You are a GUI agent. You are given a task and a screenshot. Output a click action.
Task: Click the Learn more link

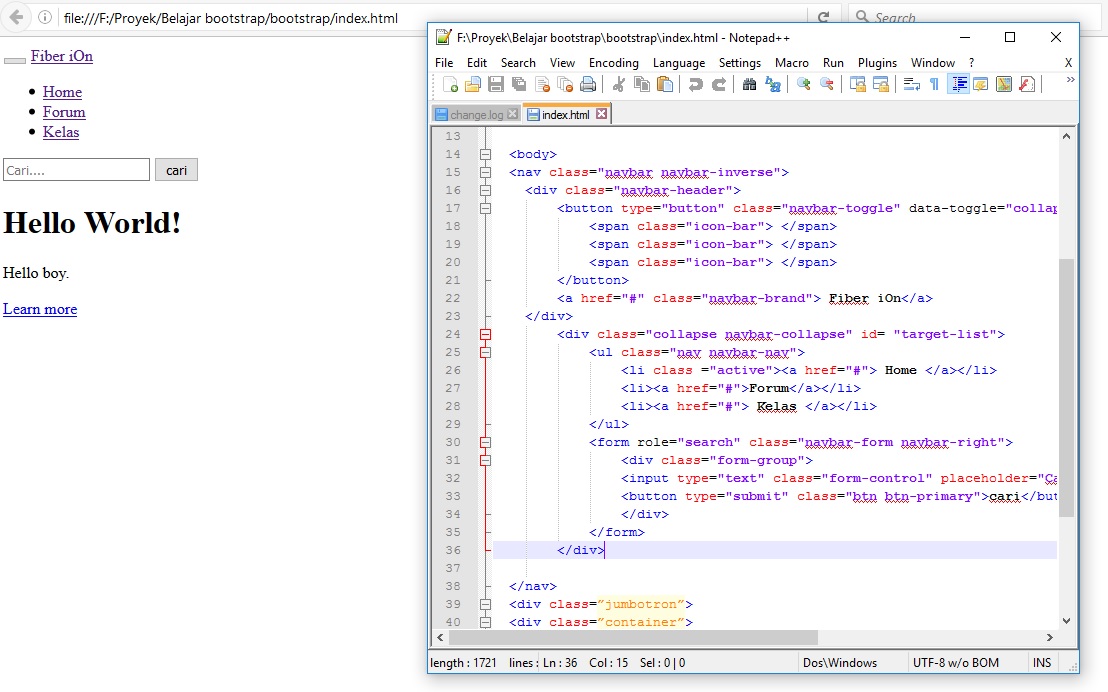[40, 309]
